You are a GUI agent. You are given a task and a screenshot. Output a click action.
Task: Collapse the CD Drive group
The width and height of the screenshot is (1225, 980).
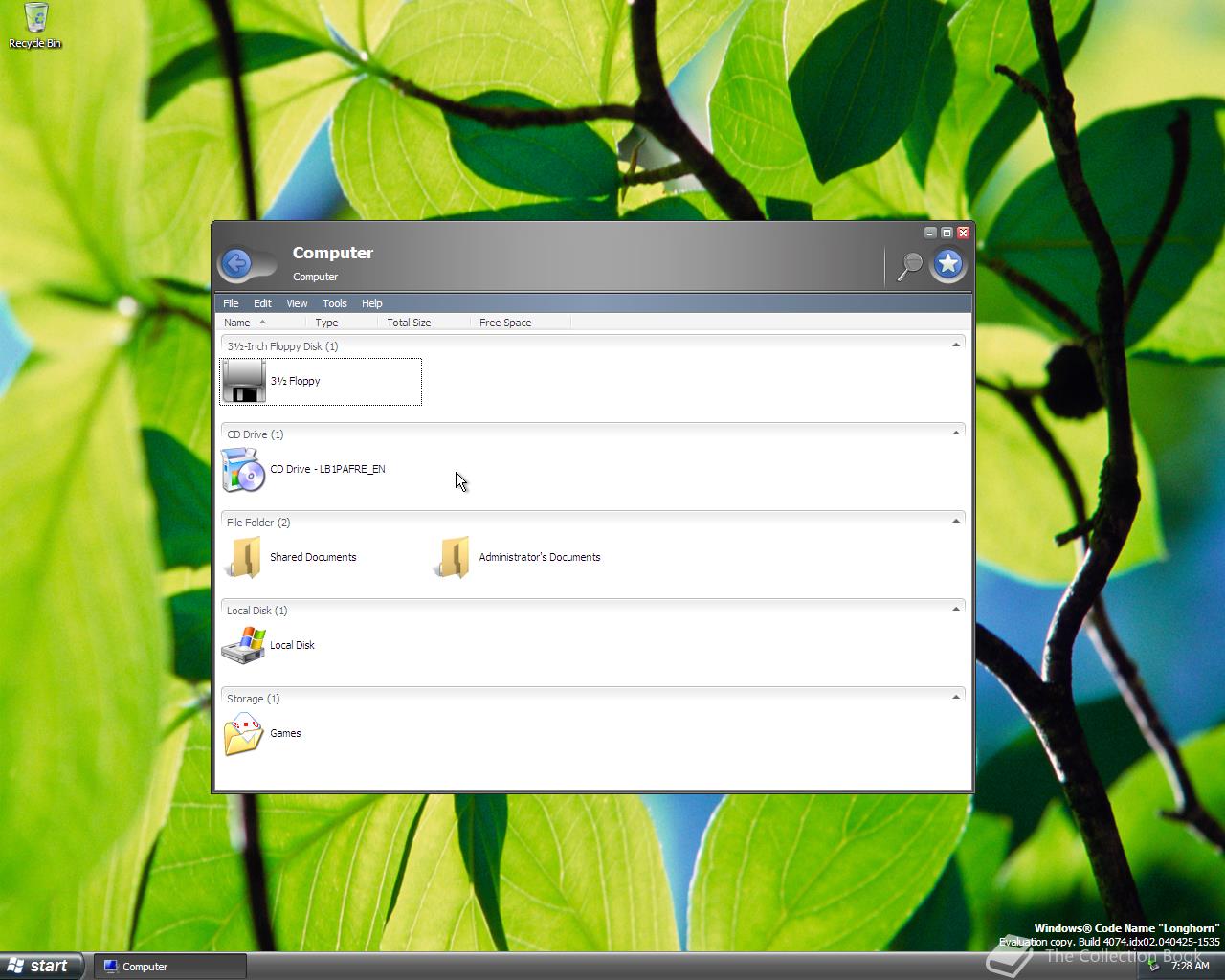[956, 433]
